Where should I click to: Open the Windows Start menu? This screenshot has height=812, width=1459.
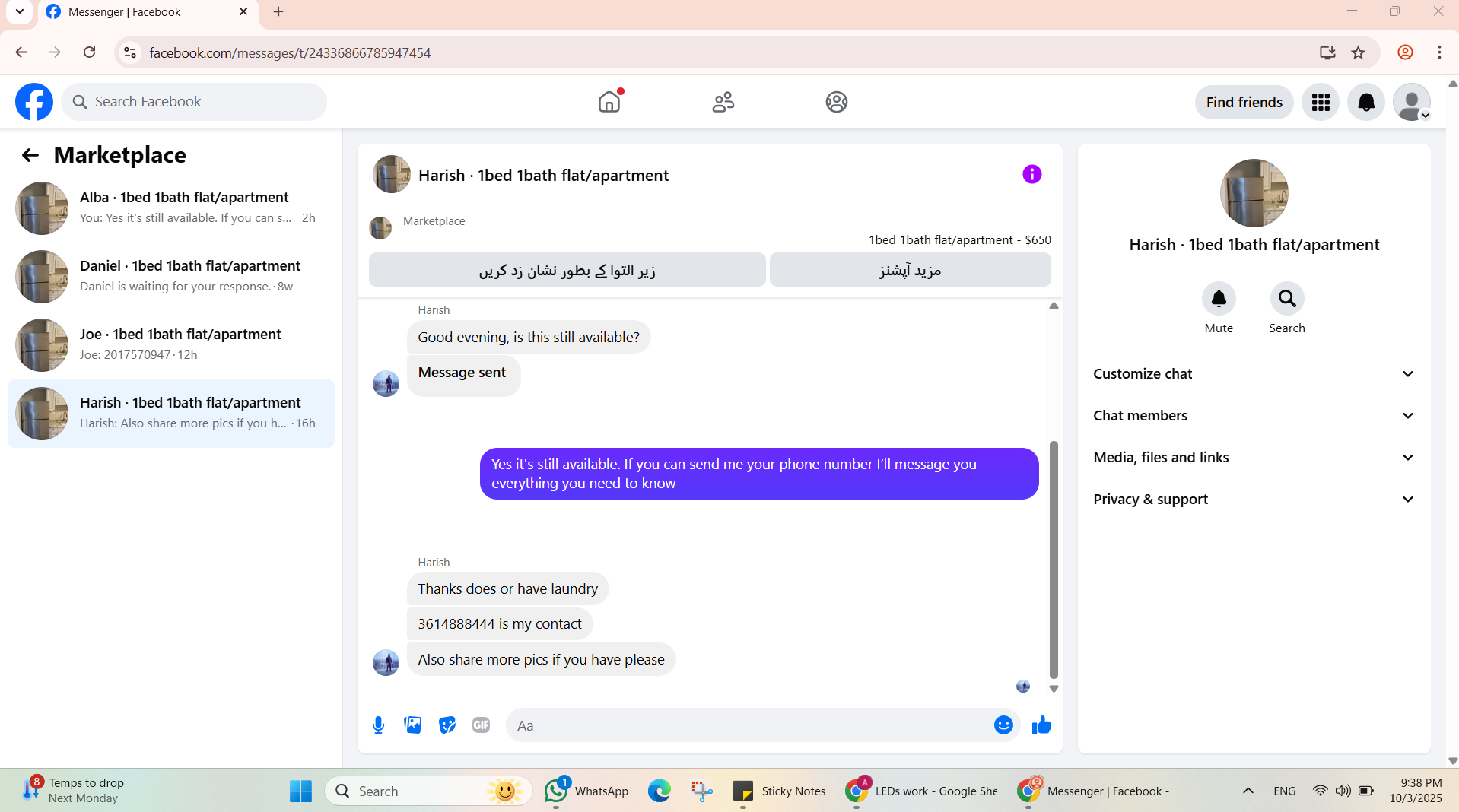(x=300, y=791)
